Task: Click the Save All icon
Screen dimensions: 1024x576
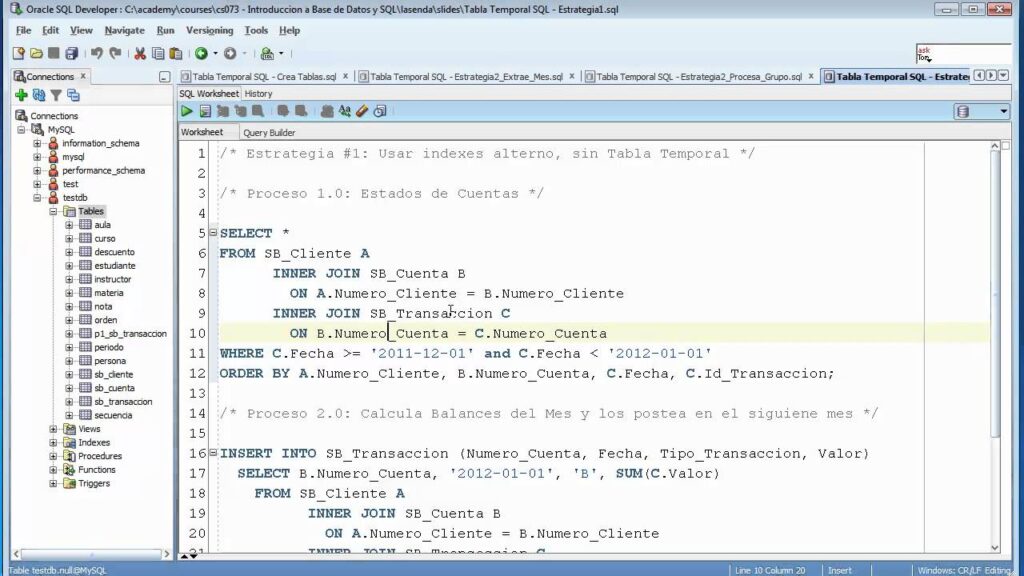Action: (x=71, y=54)
